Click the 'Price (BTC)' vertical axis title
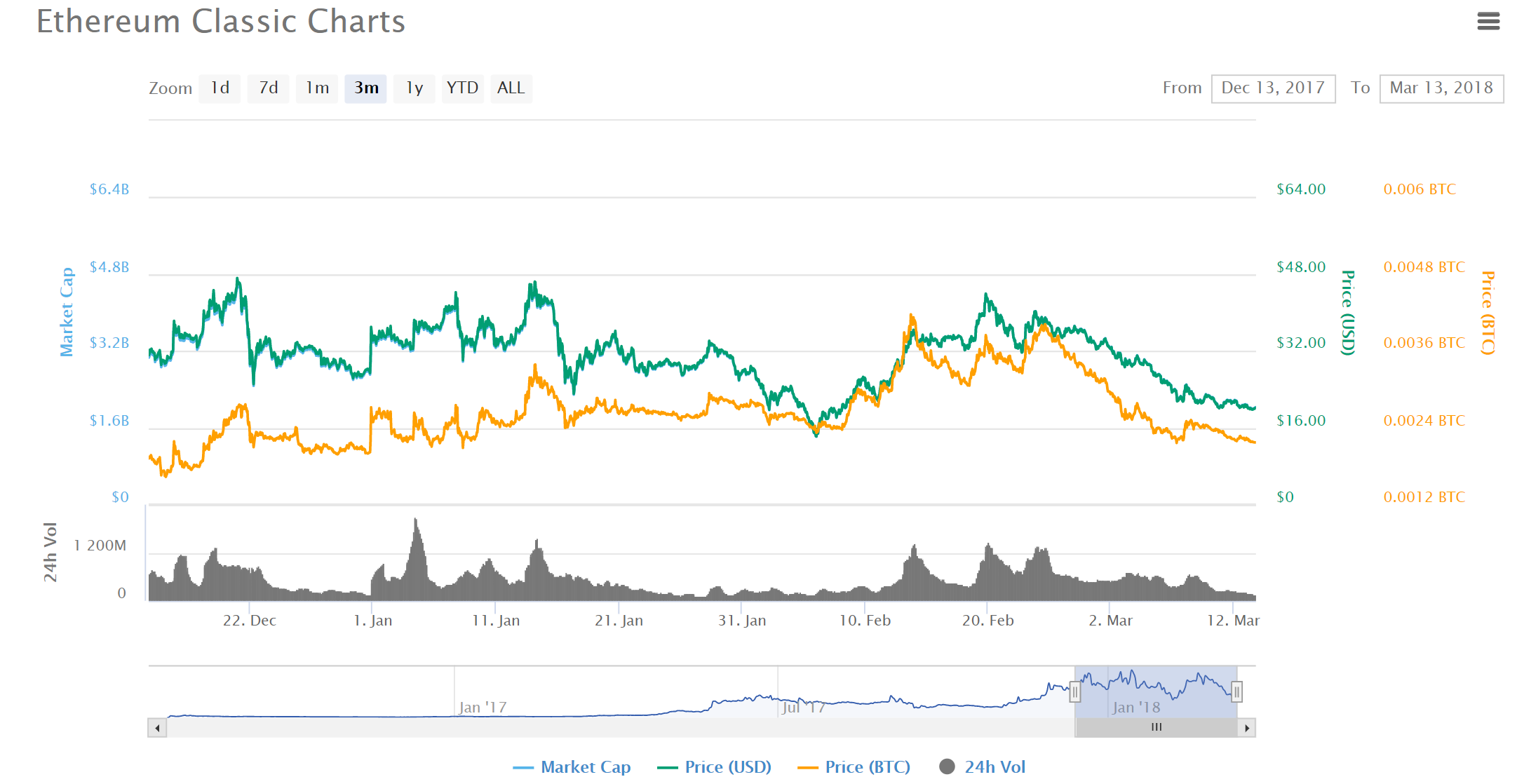1524x784 pixels. [x=1488, y=313]
